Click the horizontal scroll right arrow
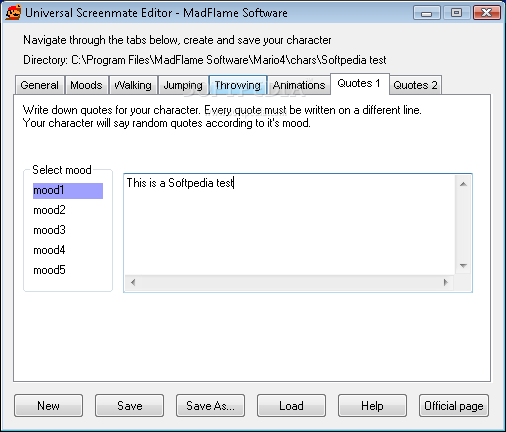The width and height of the screenshot is (506, 432). pyautogui.click(x=446, y=283)
